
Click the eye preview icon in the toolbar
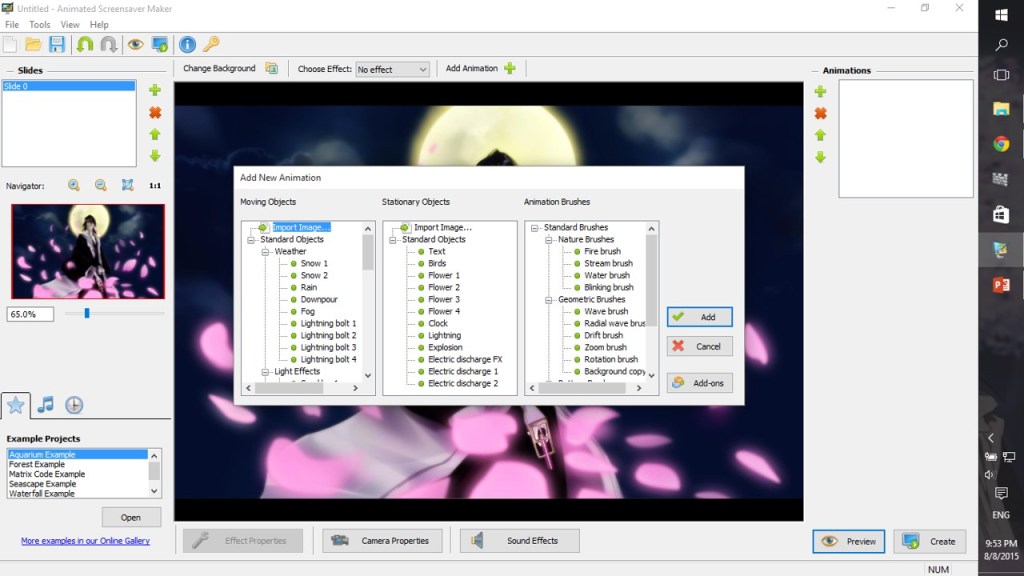(135, 44)
